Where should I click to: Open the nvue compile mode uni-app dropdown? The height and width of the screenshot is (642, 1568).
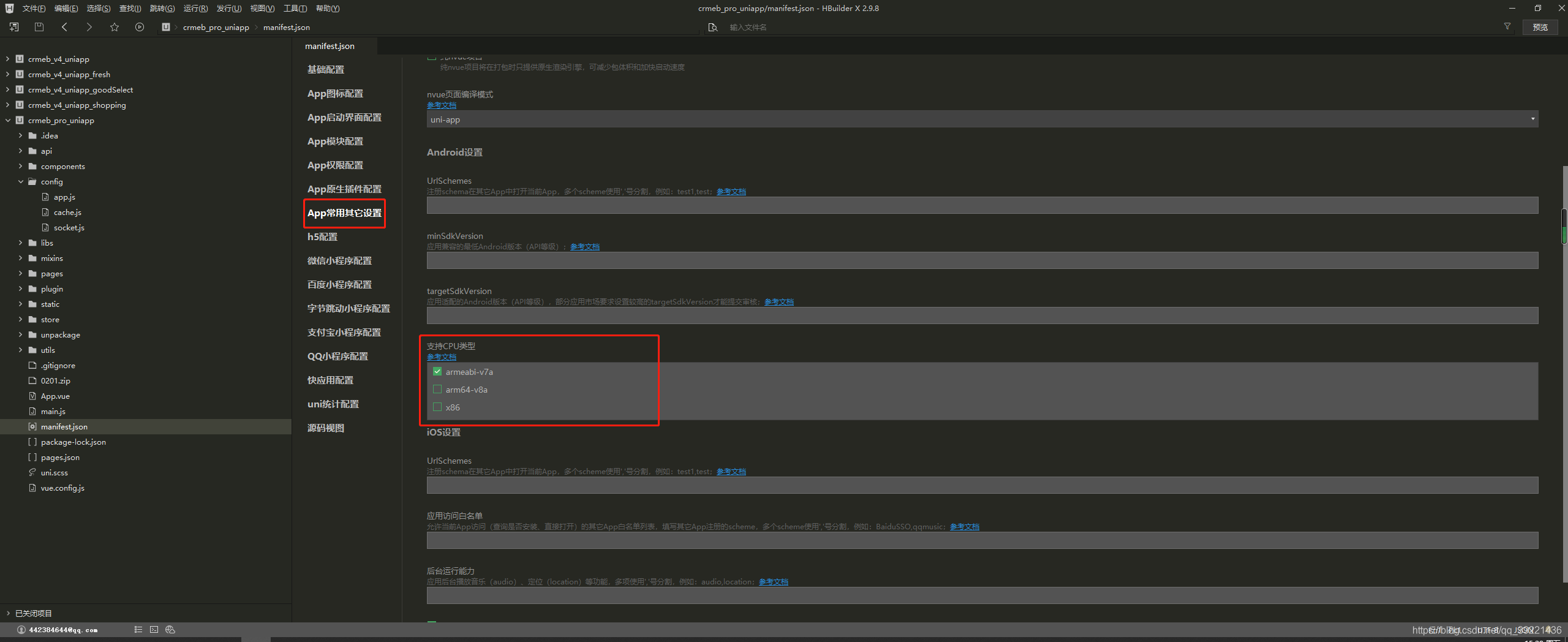pyautogui.click(x=982, y=119)
